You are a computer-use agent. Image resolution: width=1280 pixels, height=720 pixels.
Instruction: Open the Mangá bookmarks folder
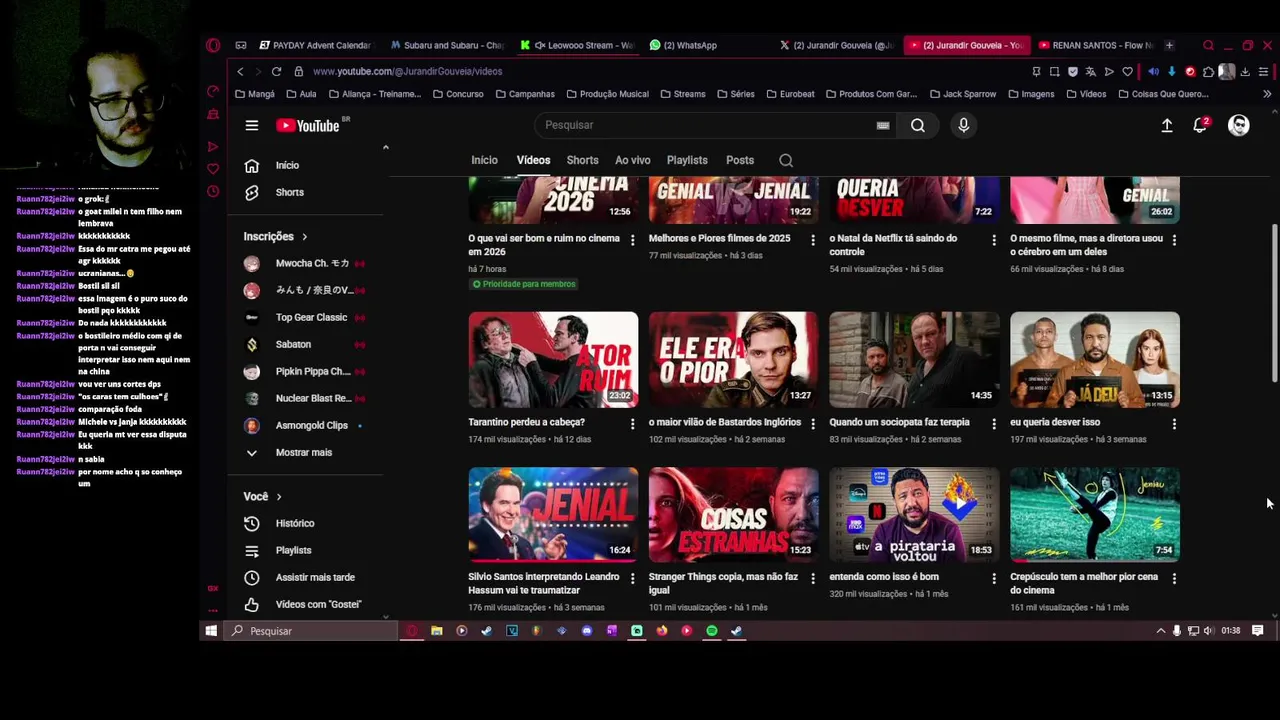254,94
